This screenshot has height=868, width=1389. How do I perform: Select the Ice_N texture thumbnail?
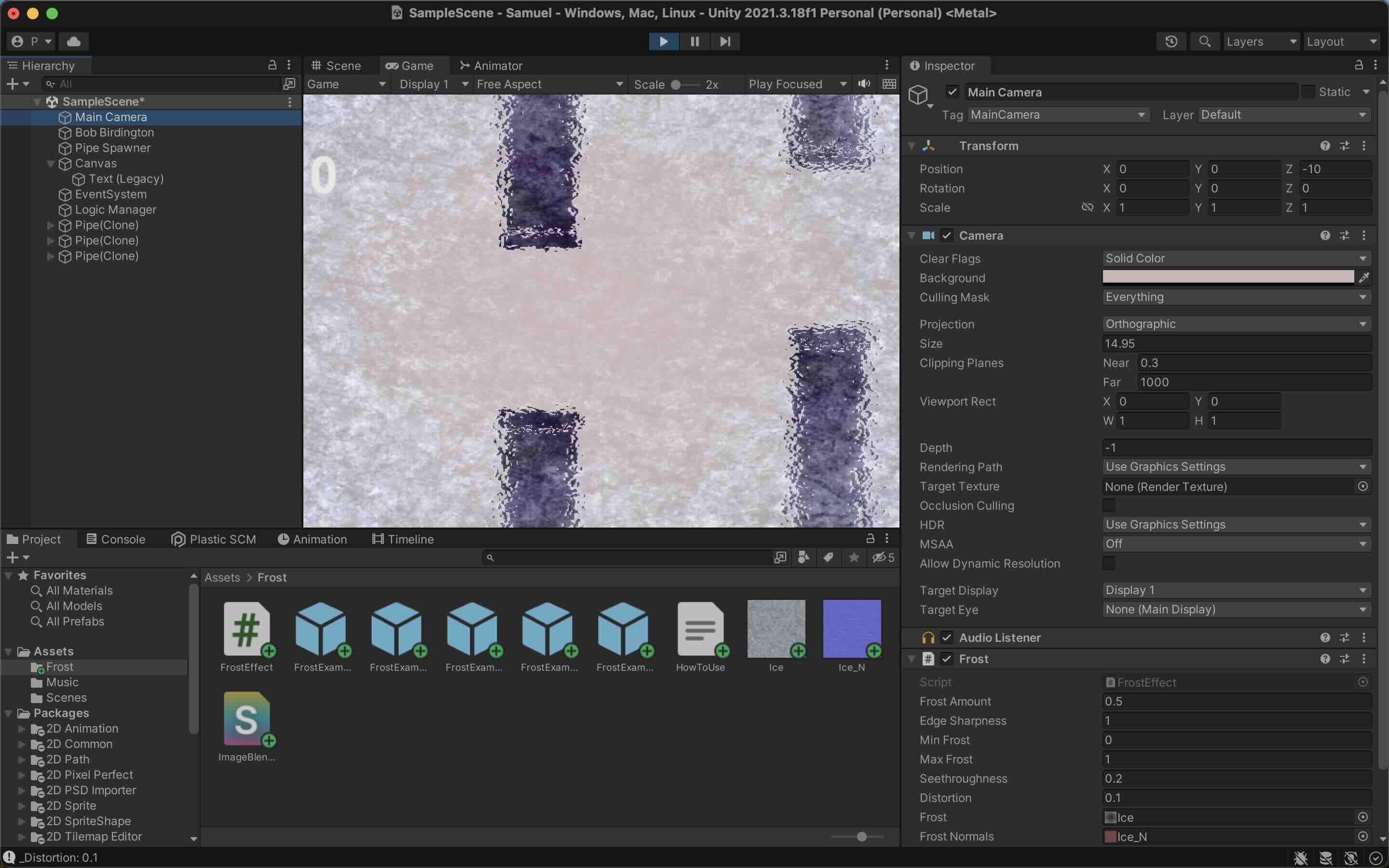click(x=851, y=629)
